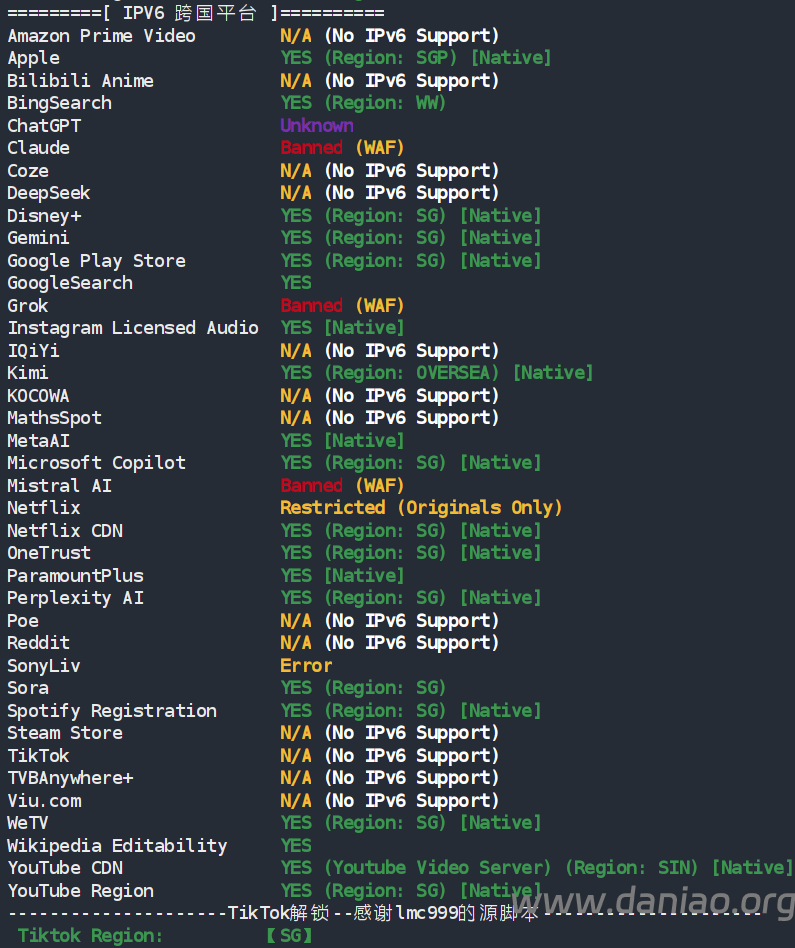The width and height of the screenshot is (795, 948).
Task: Select the 'KOCOWA' entry
Action: click(38, 396)
